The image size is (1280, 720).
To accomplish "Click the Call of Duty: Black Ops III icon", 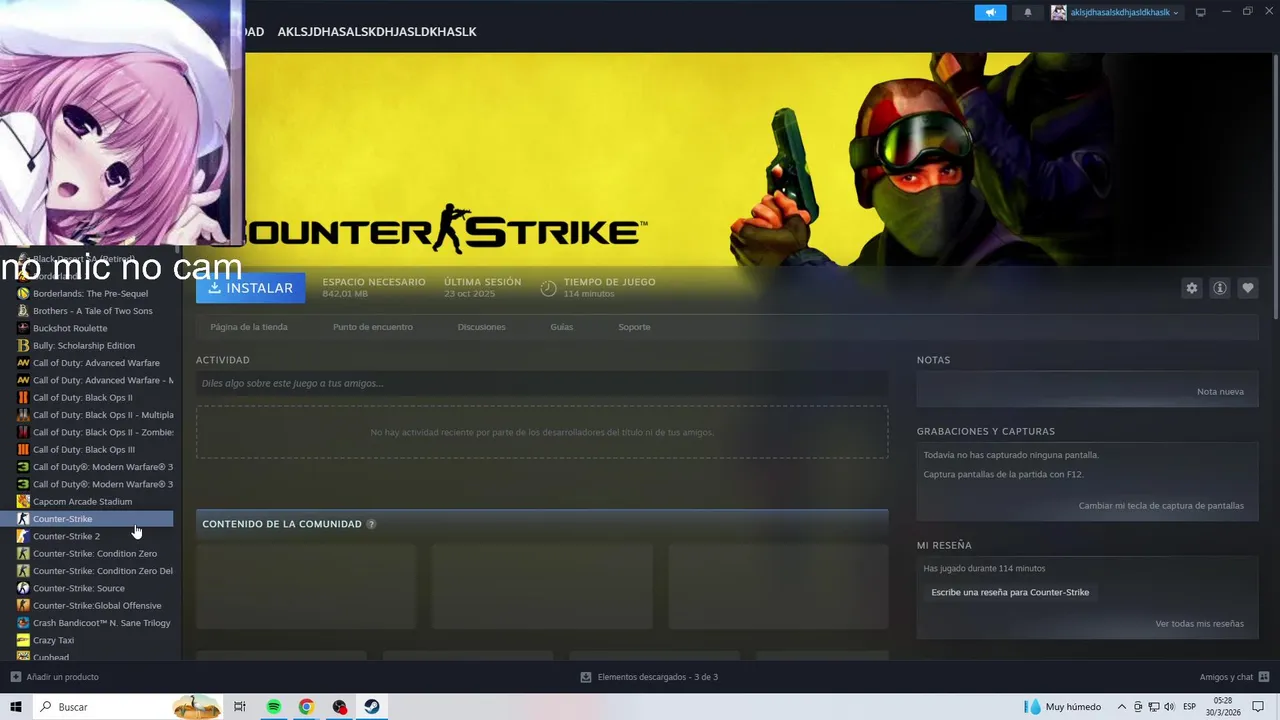I will 23,450.
